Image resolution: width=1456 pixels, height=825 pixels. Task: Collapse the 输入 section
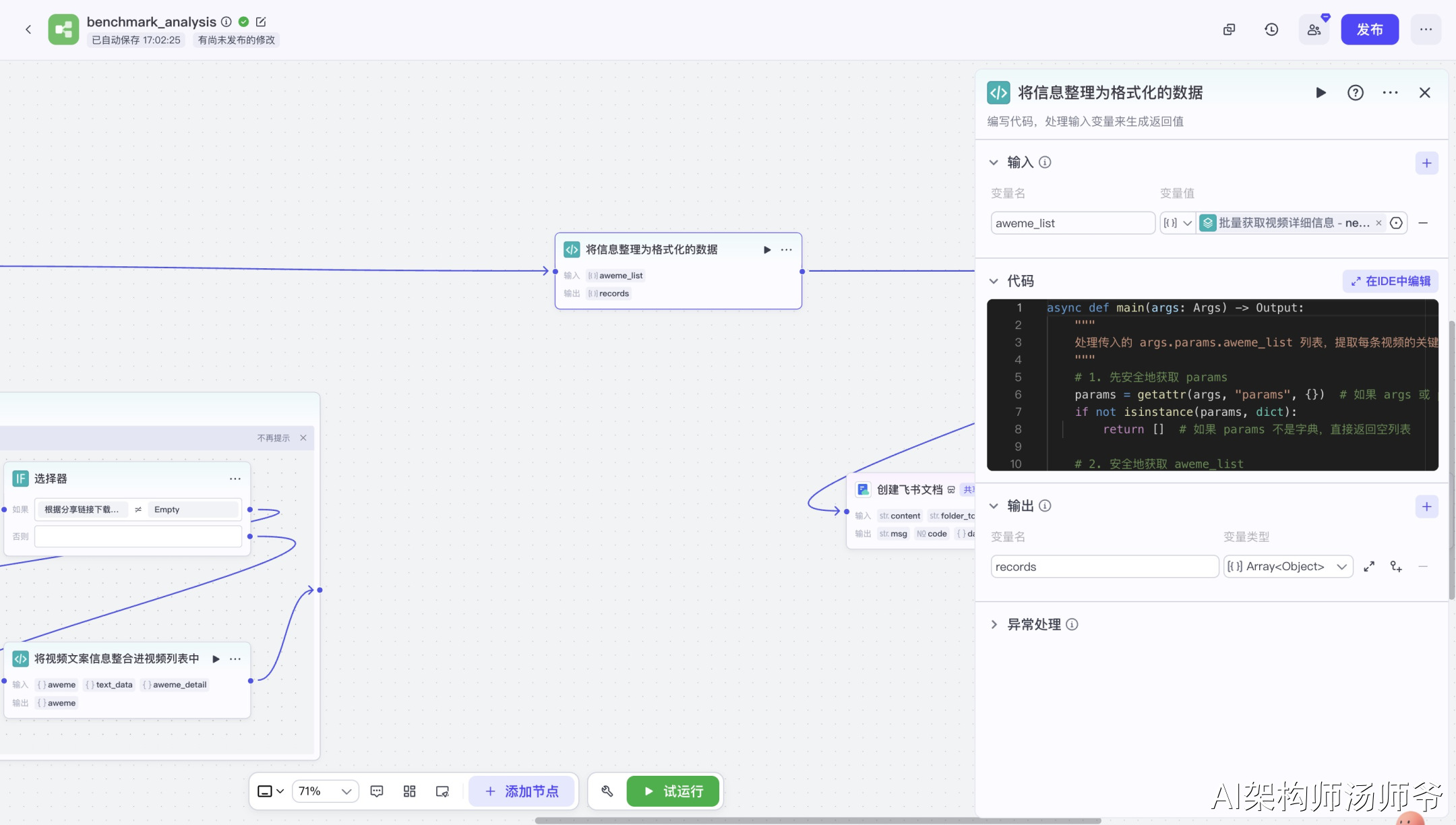pos(994,162)
